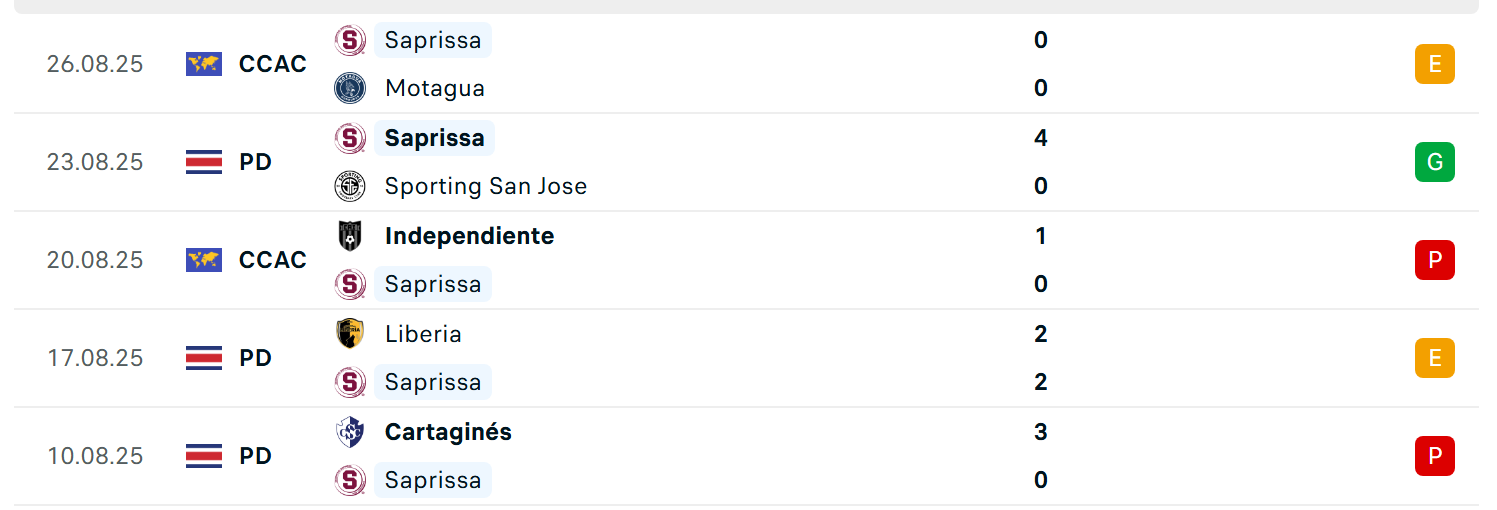The height and width of the screenshot is (510, 1497).
Task: Open the Sporting San Jose team link
Action: (x=486, y=186)
